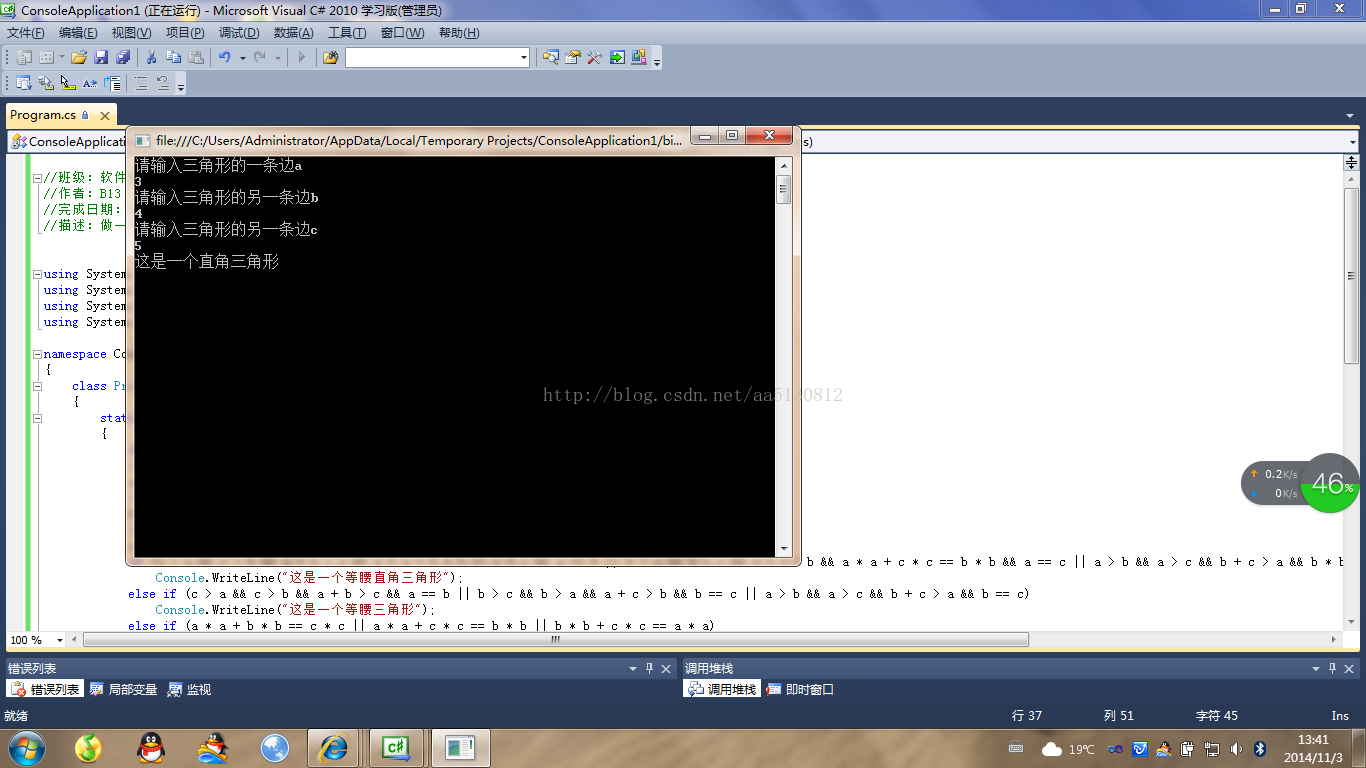
Task: Switch to the 错误列表 tab
Action: pos(46,689)
